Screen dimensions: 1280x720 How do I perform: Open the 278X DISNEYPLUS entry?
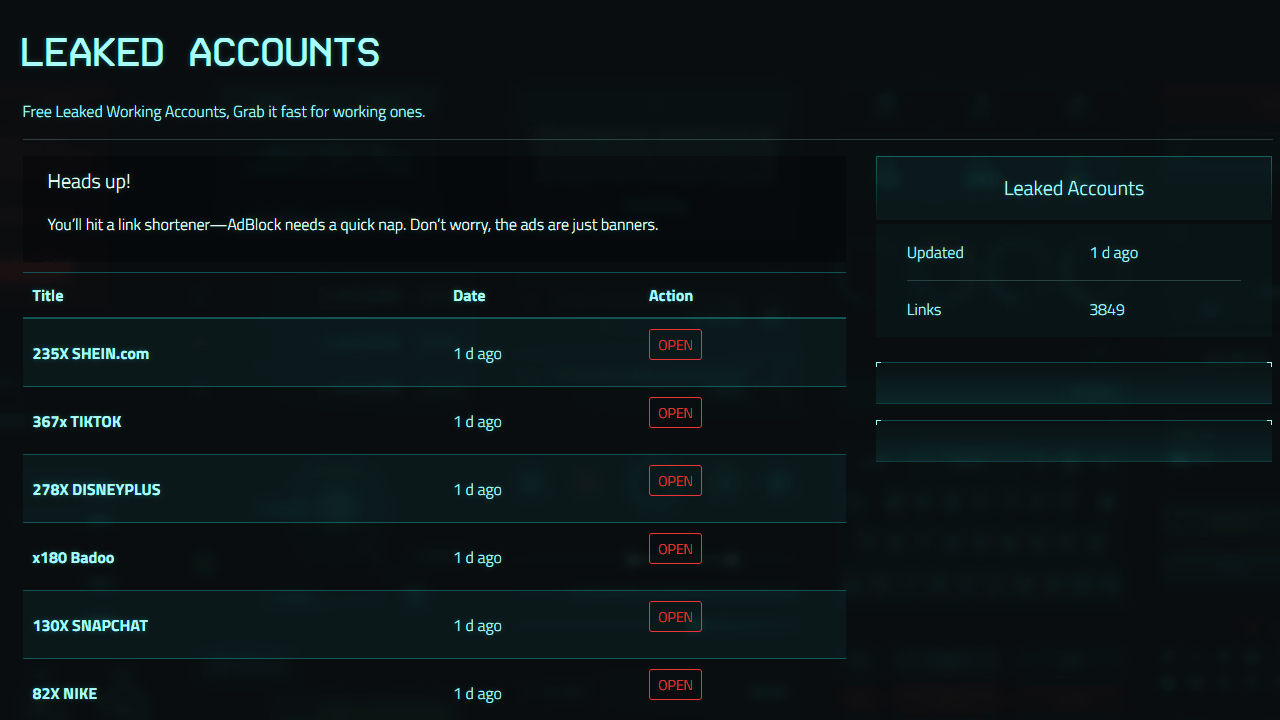pyautogui.click(x=97, y=489)
